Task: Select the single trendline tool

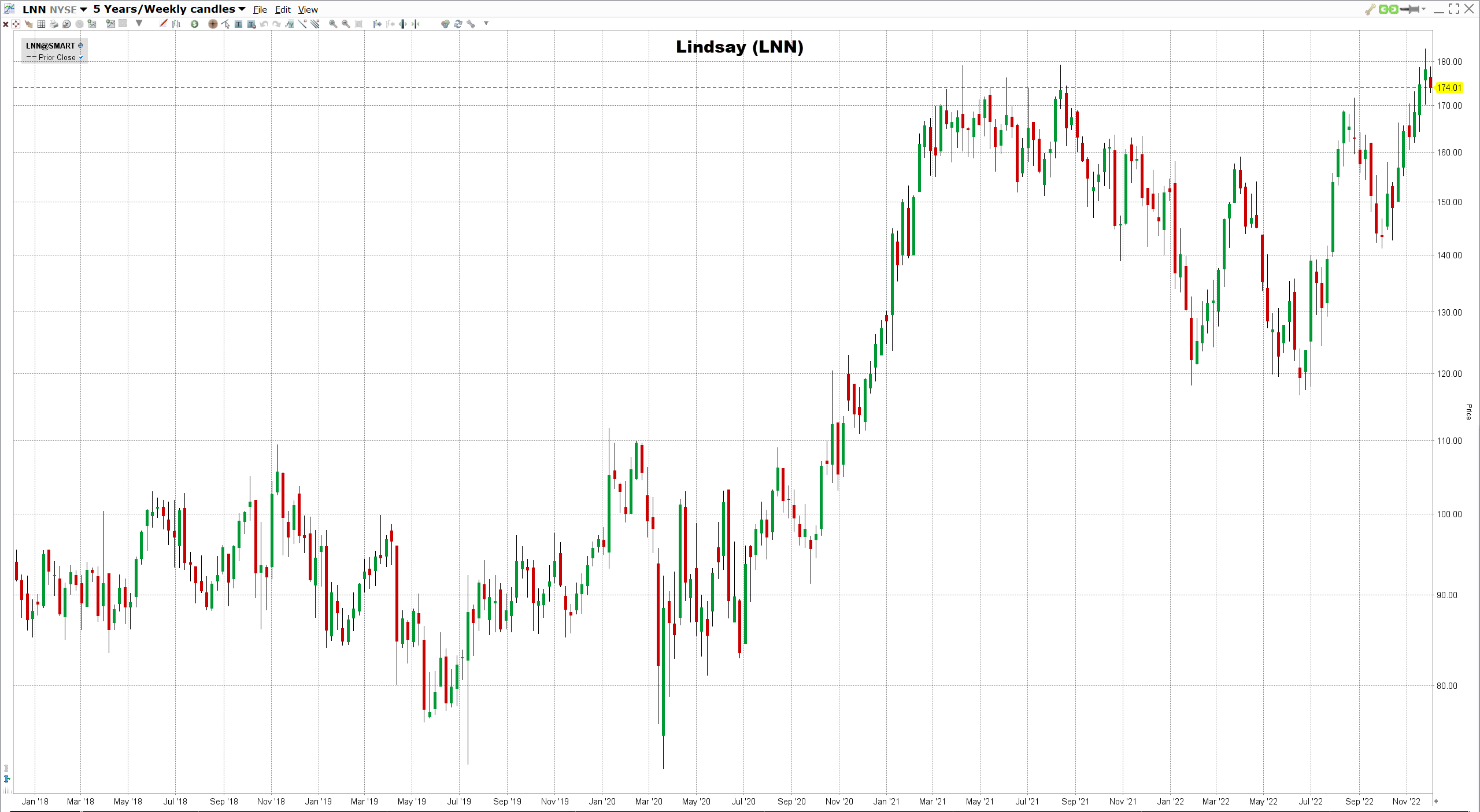Action: click(302, 24)
